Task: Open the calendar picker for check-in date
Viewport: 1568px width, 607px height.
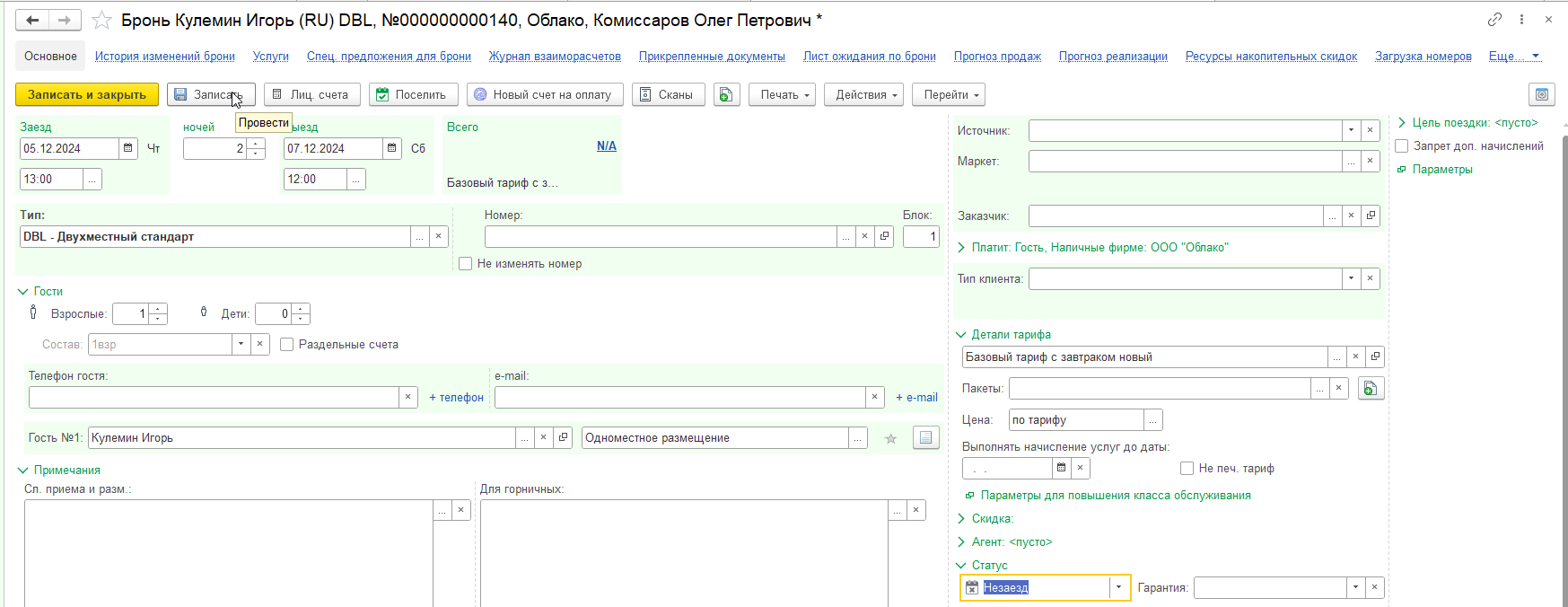Action: 128,148
